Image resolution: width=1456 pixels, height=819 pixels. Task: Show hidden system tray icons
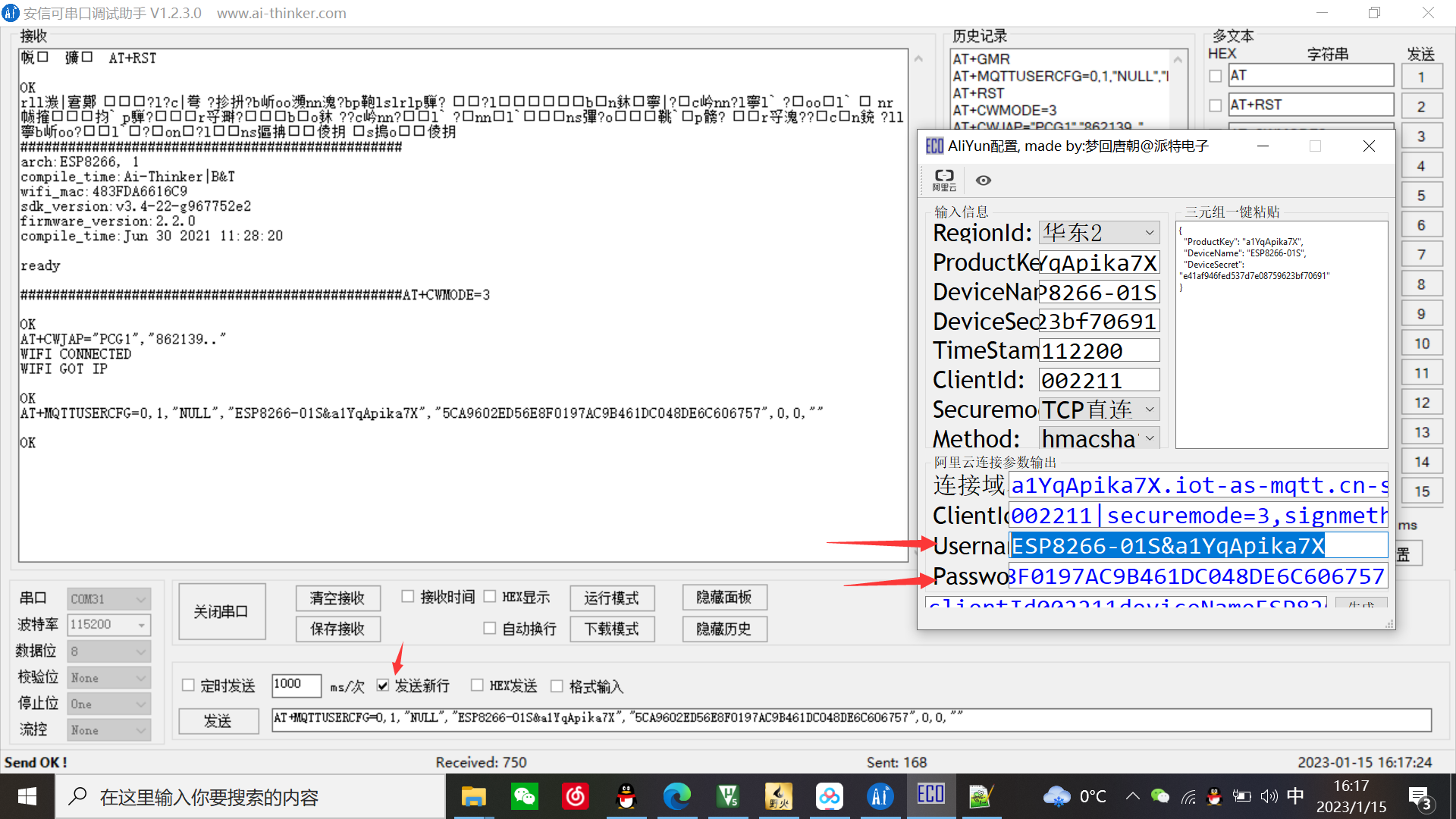pyautogui.click(x=1132, y=796)
